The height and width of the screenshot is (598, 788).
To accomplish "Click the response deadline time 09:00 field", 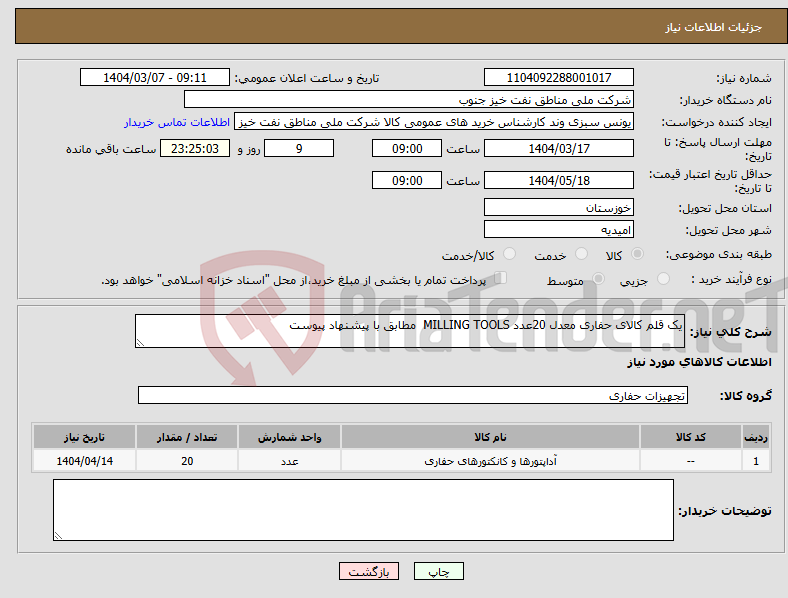I will (407, 148).
